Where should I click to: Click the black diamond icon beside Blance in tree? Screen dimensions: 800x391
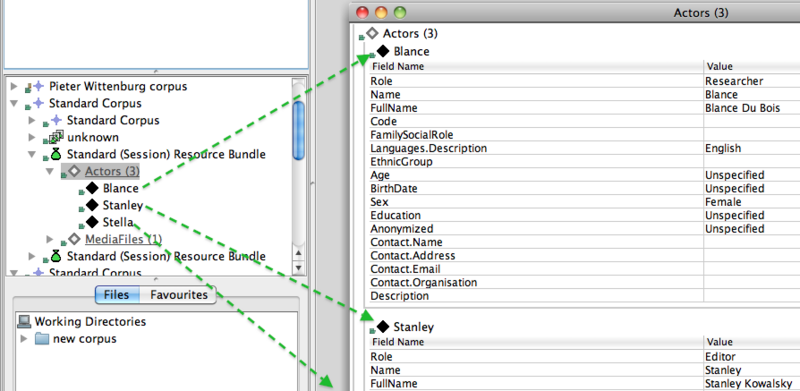coord(92,188)
